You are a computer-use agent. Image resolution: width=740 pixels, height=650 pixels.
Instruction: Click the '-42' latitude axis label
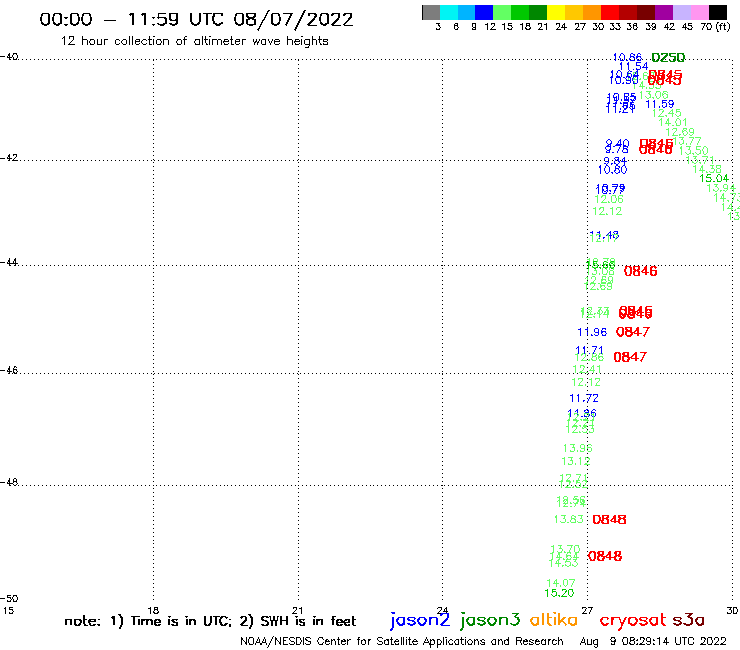tap(9, 157)
